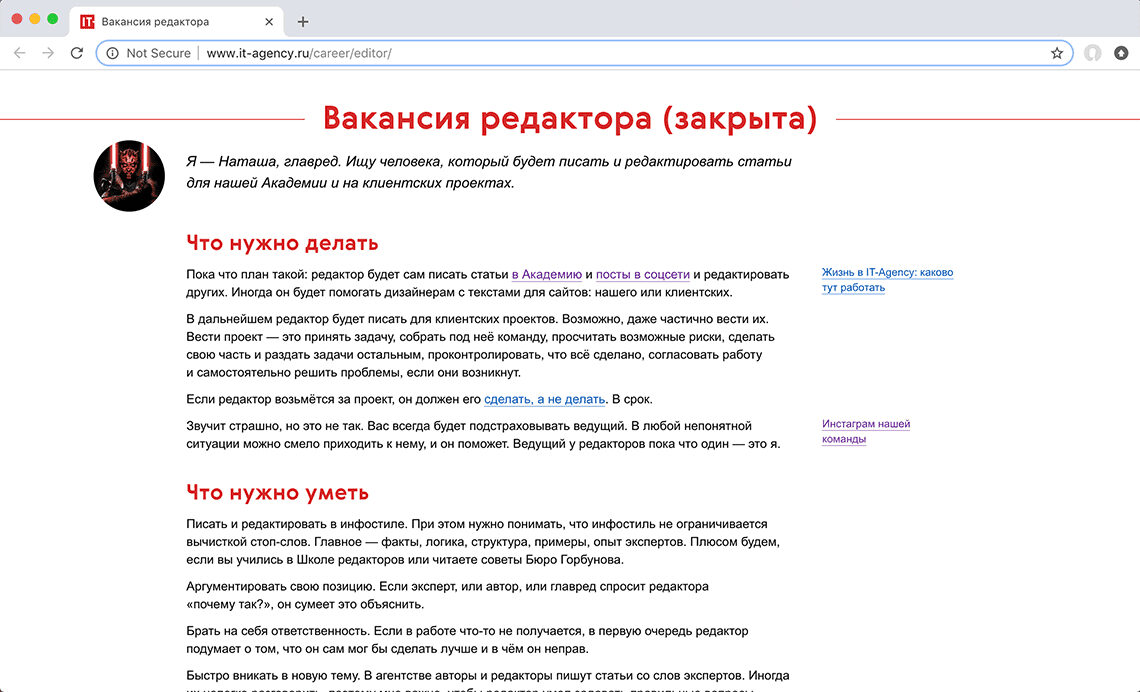Open a new tab with plus button
This screenshot has width=1140, height=692.
(303, 22)
